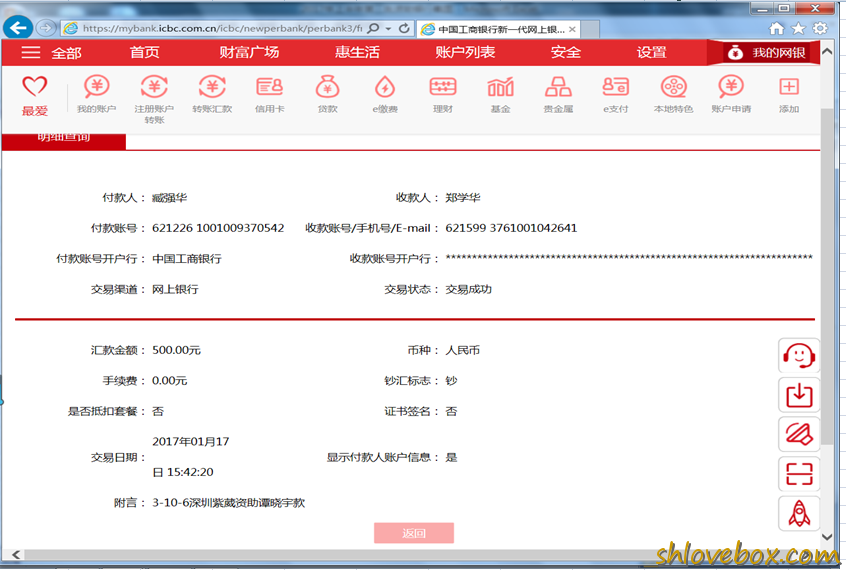Click channel value 网上银行
This screenshot has width=846, height=570.
click(175, 289)
